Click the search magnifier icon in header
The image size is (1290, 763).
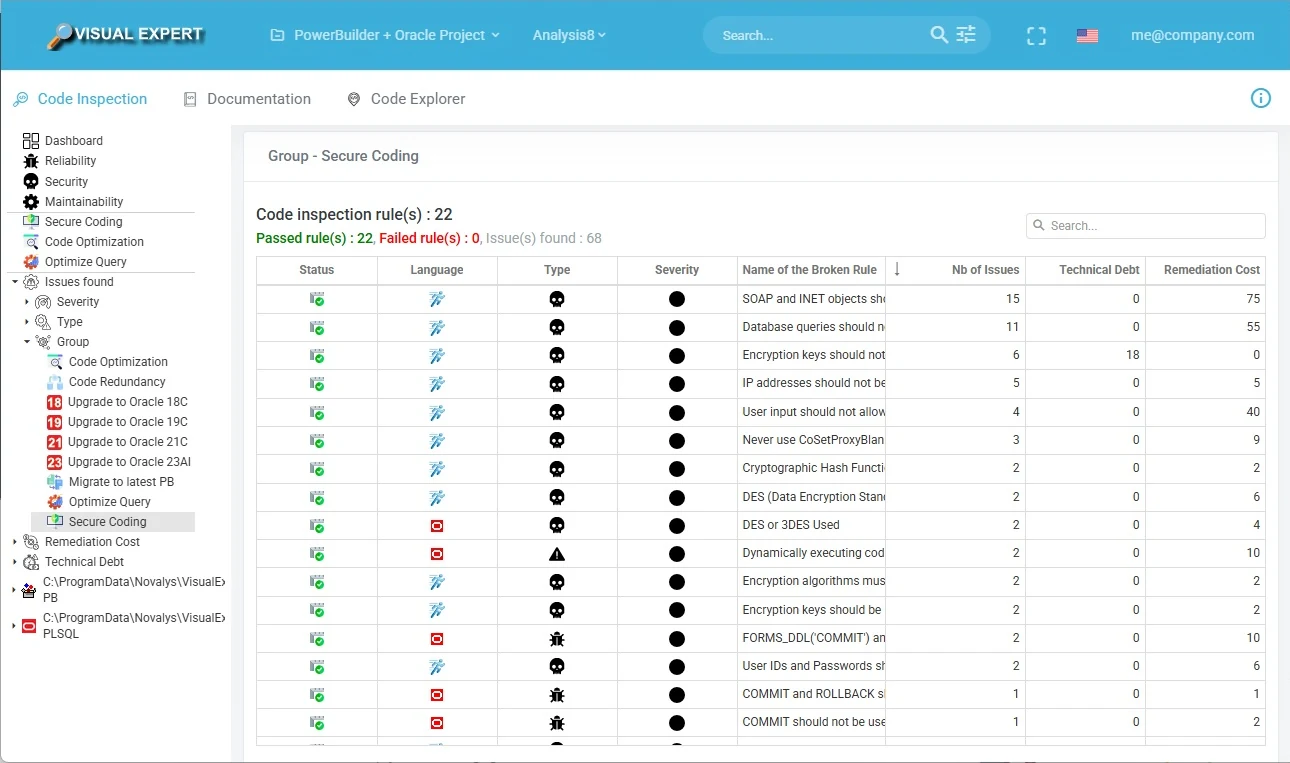939,35
